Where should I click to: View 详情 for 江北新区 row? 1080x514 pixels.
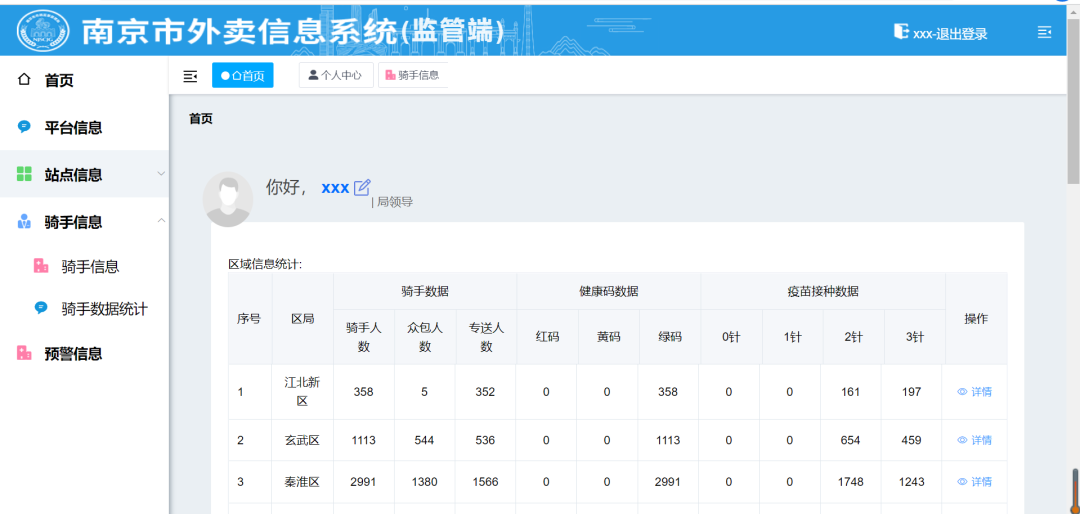[x=975, y=392]
